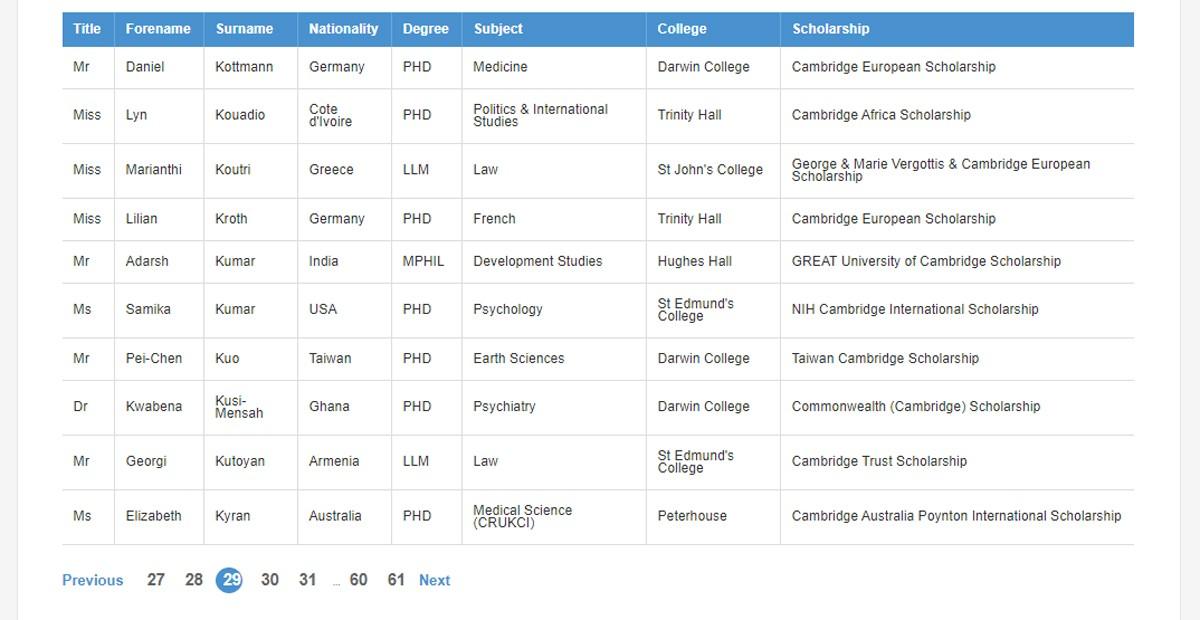Go to the Previous page
This screenshot has height=620, width=1200.
point(92,580)
